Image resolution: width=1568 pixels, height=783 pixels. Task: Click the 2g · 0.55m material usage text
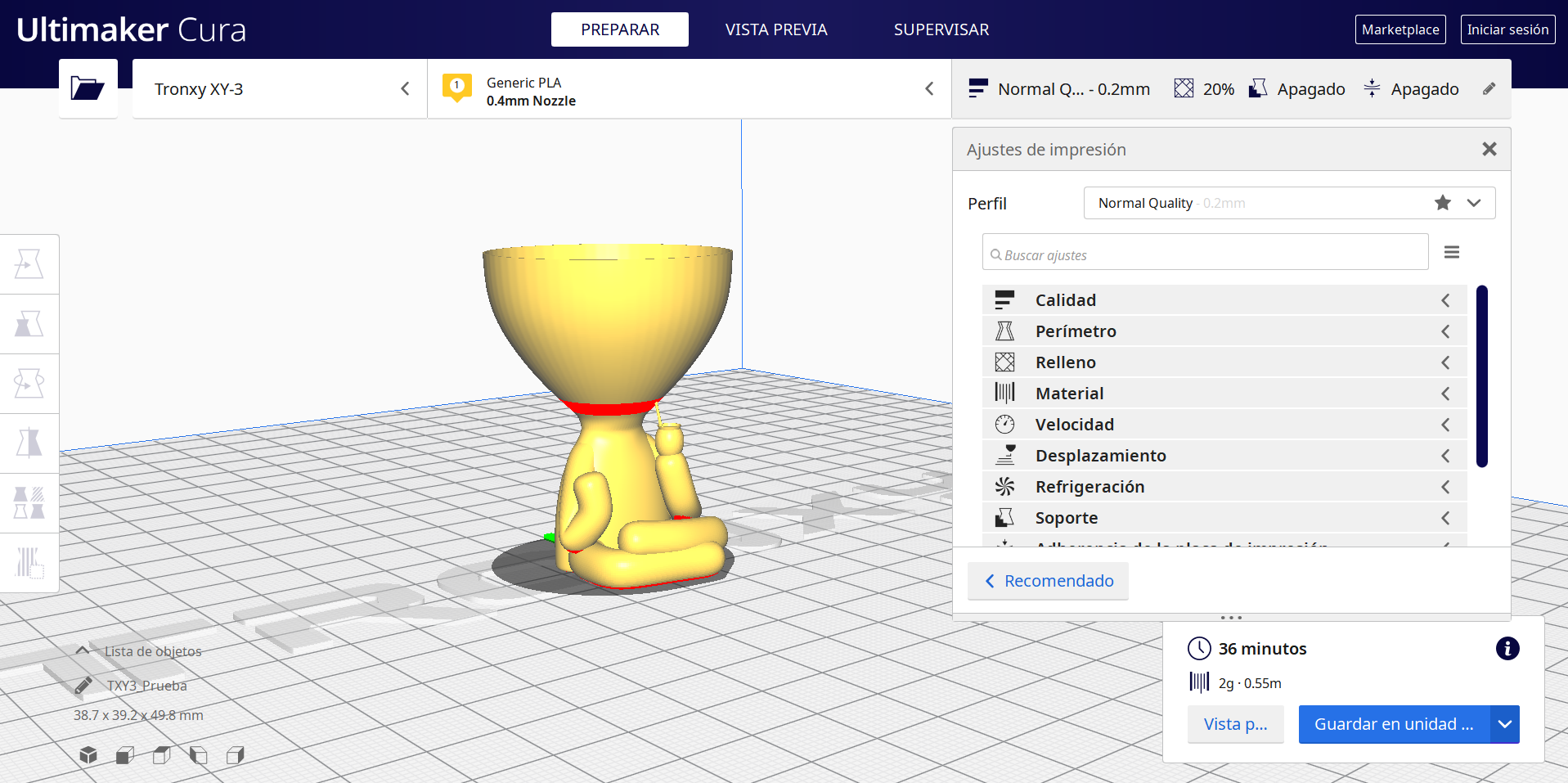[1250, 683]
